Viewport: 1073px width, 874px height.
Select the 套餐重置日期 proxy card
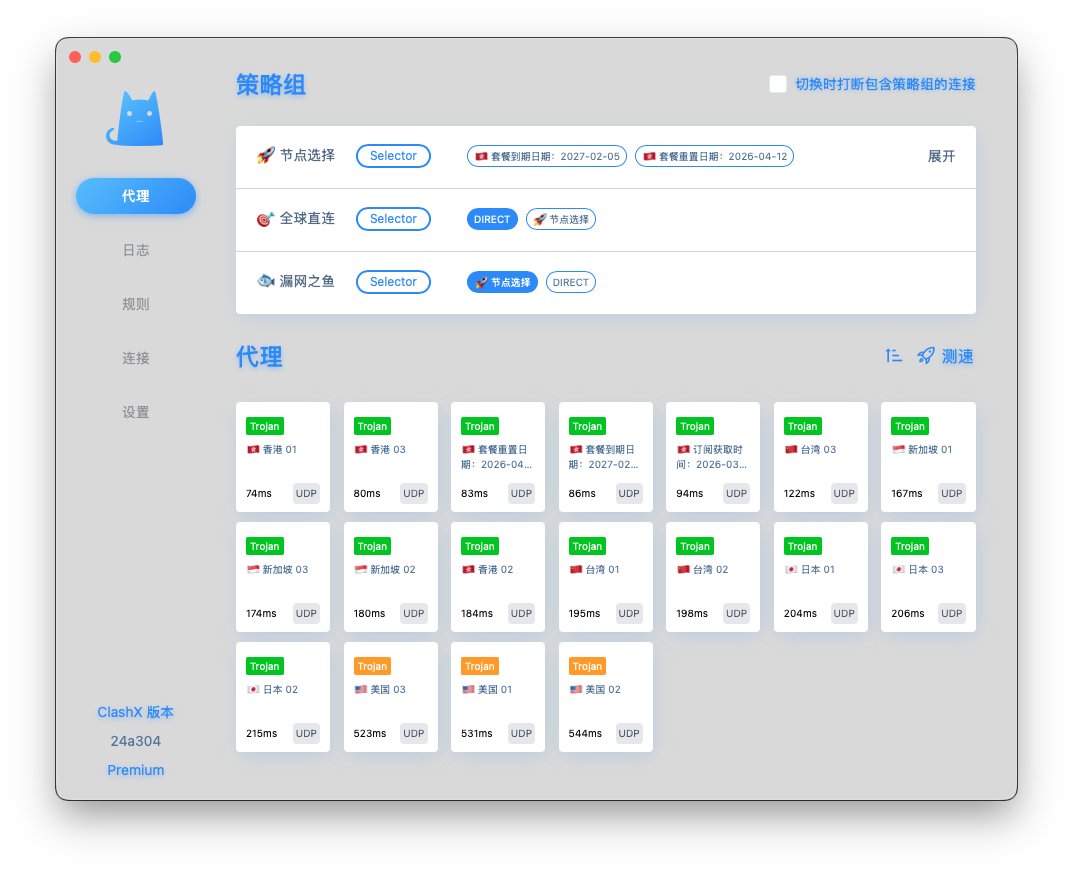498,457
